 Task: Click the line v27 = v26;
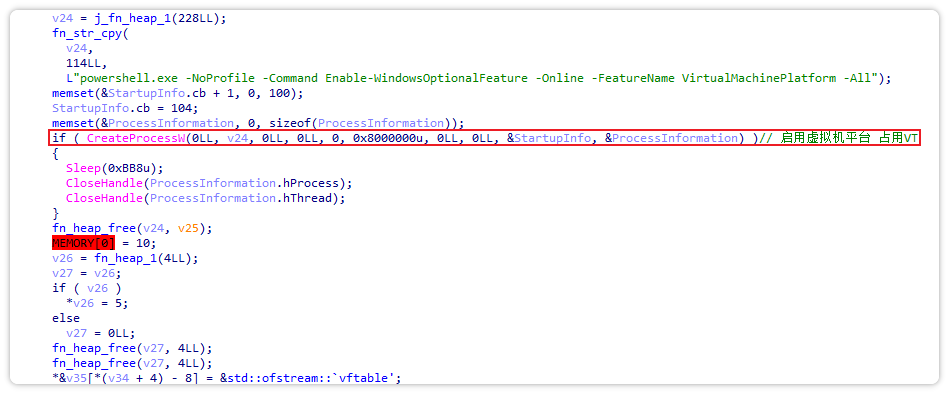(x=87, y=273)
